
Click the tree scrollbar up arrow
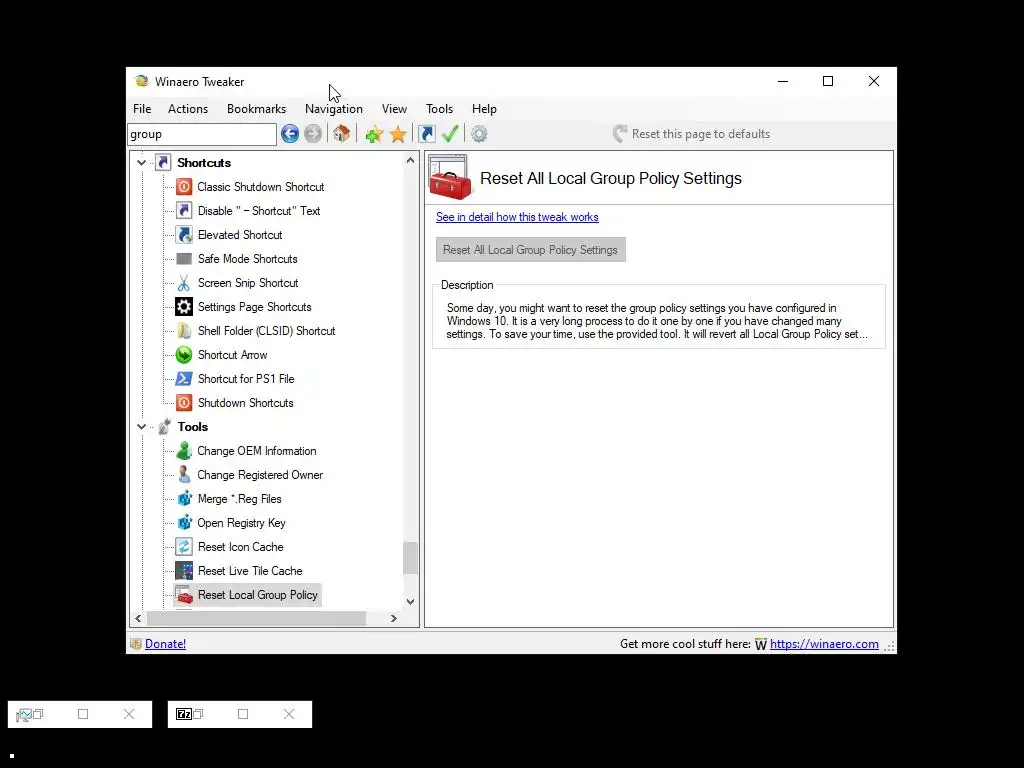coord(410,160)
